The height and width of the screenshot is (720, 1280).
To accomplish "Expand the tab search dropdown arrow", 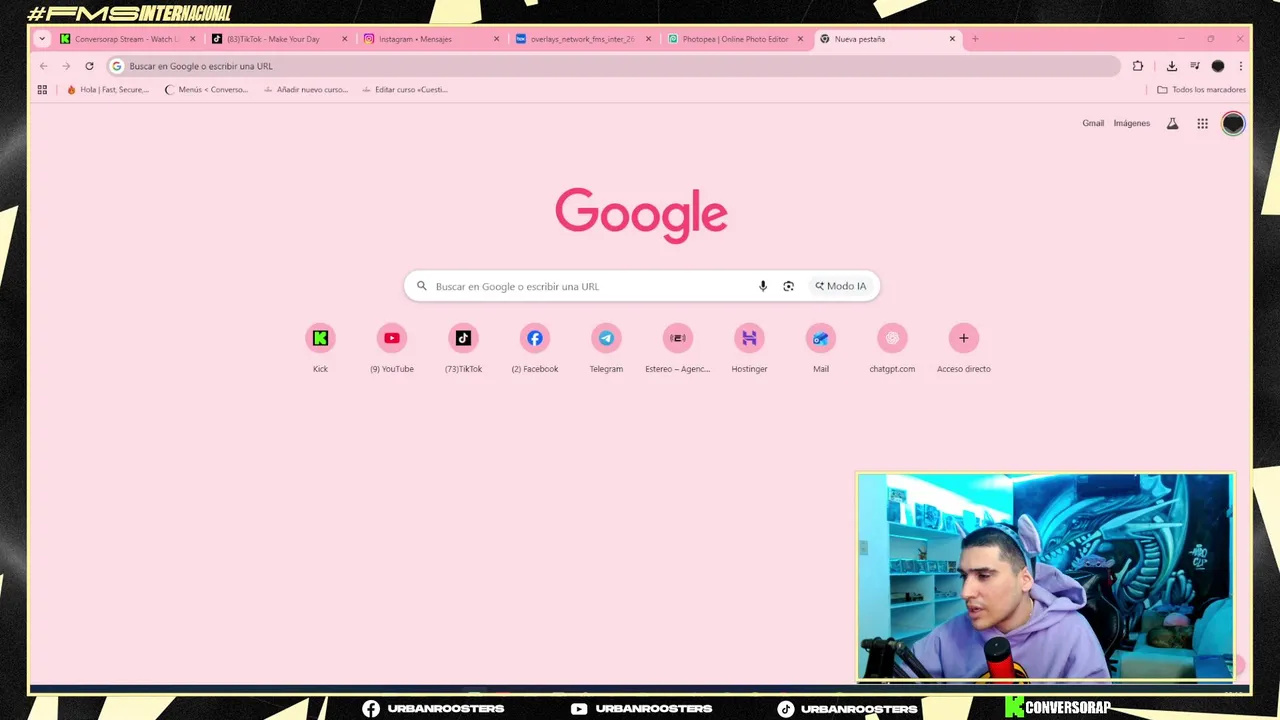I will (42, 39).
